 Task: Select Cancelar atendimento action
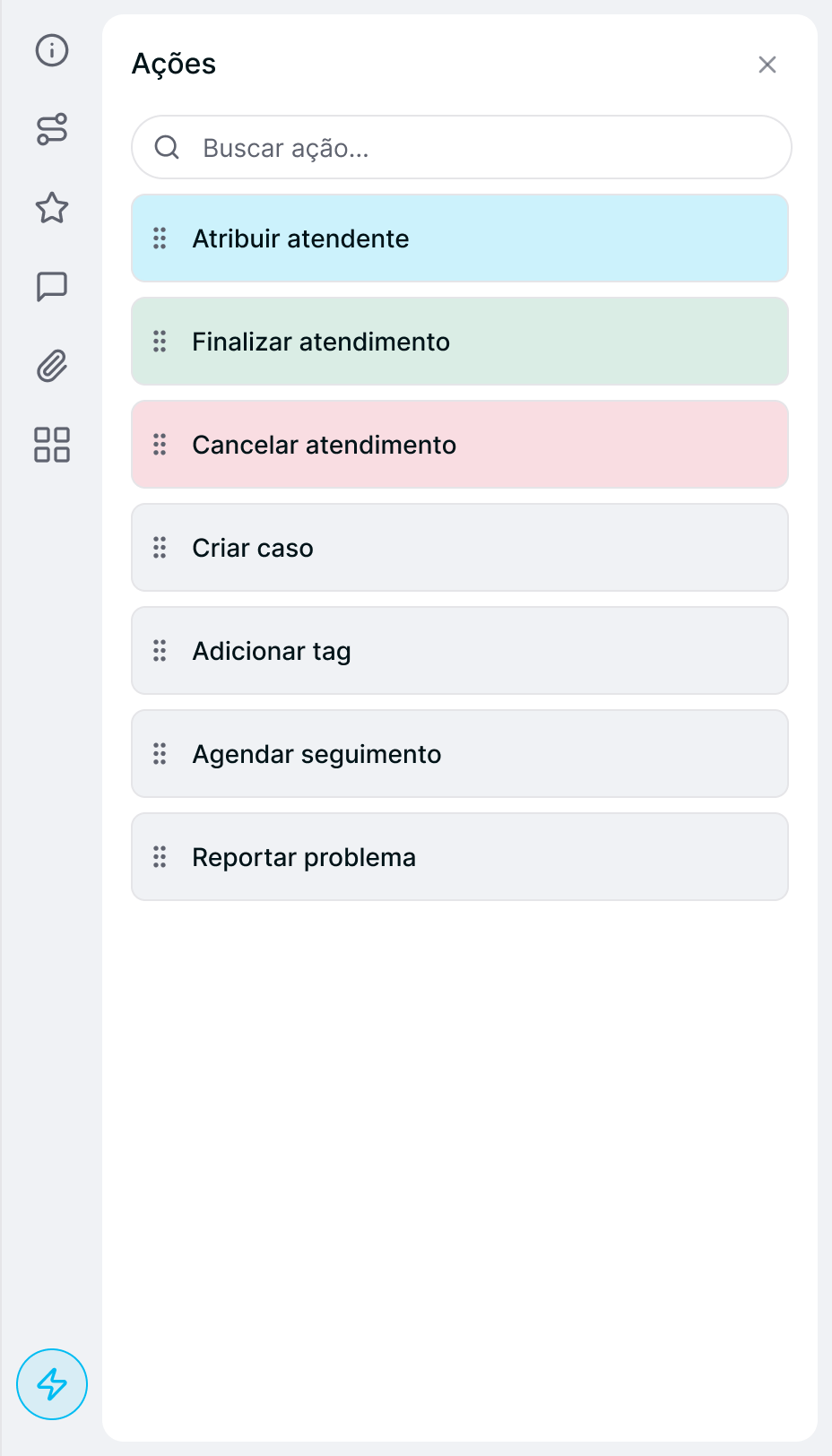[460, 445]
